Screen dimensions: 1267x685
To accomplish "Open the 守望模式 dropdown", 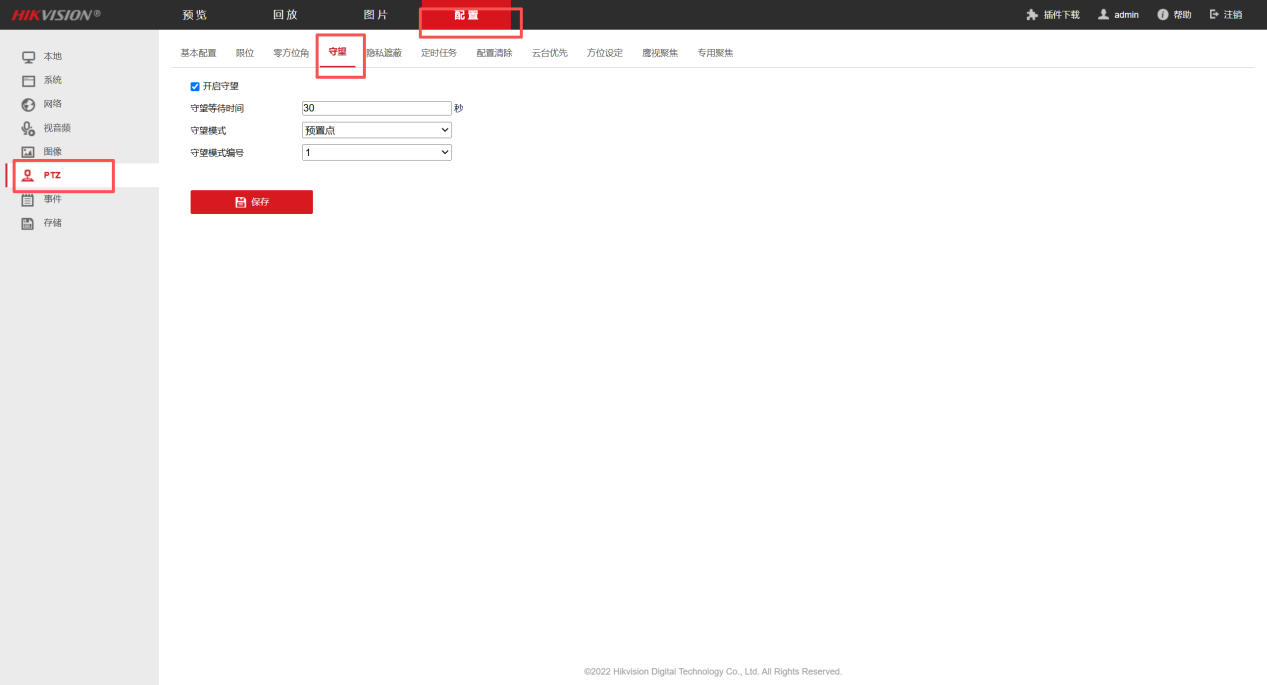I will click(376, 130).
